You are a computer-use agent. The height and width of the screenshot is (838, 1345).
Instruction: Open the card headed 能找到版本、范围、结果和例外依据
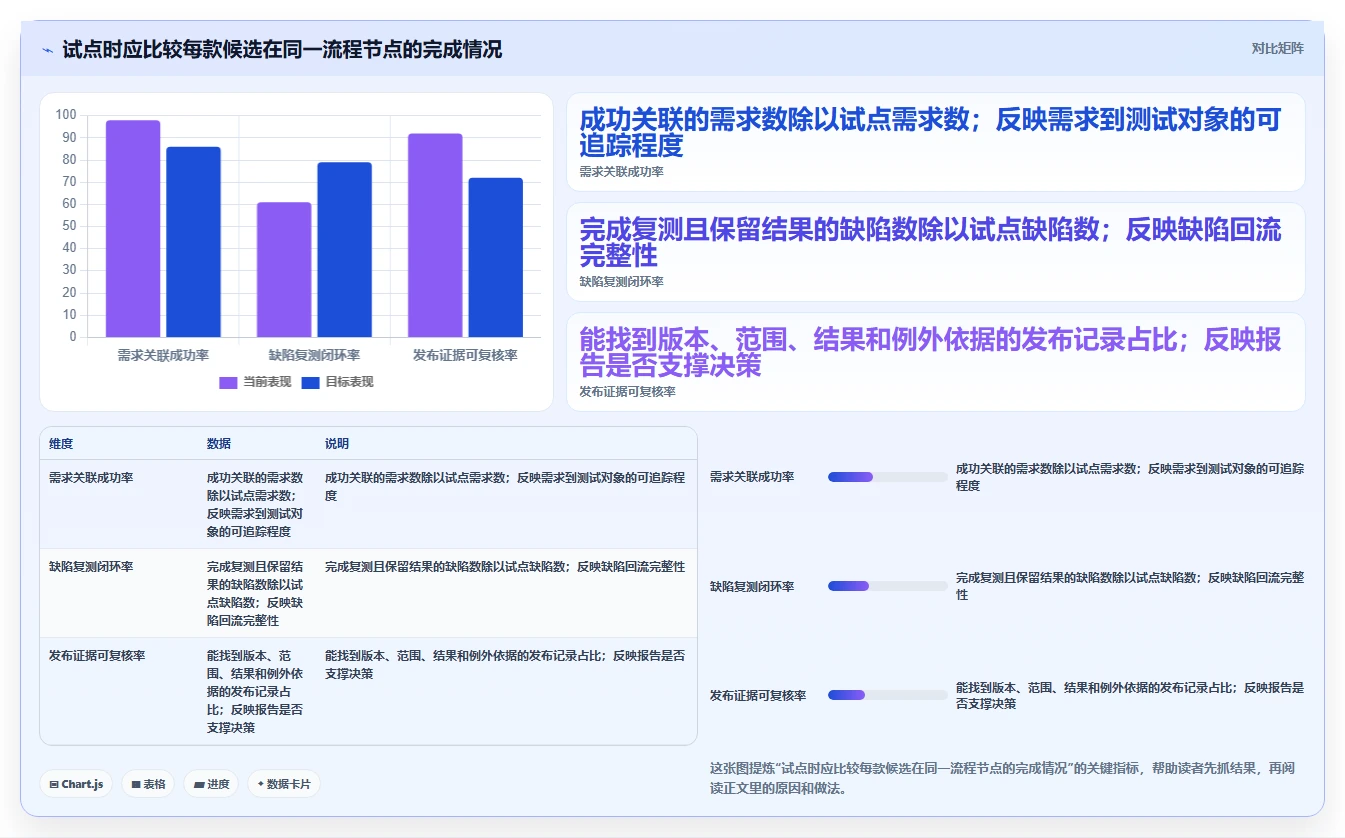pyautogui.click(x=936, y=362)
